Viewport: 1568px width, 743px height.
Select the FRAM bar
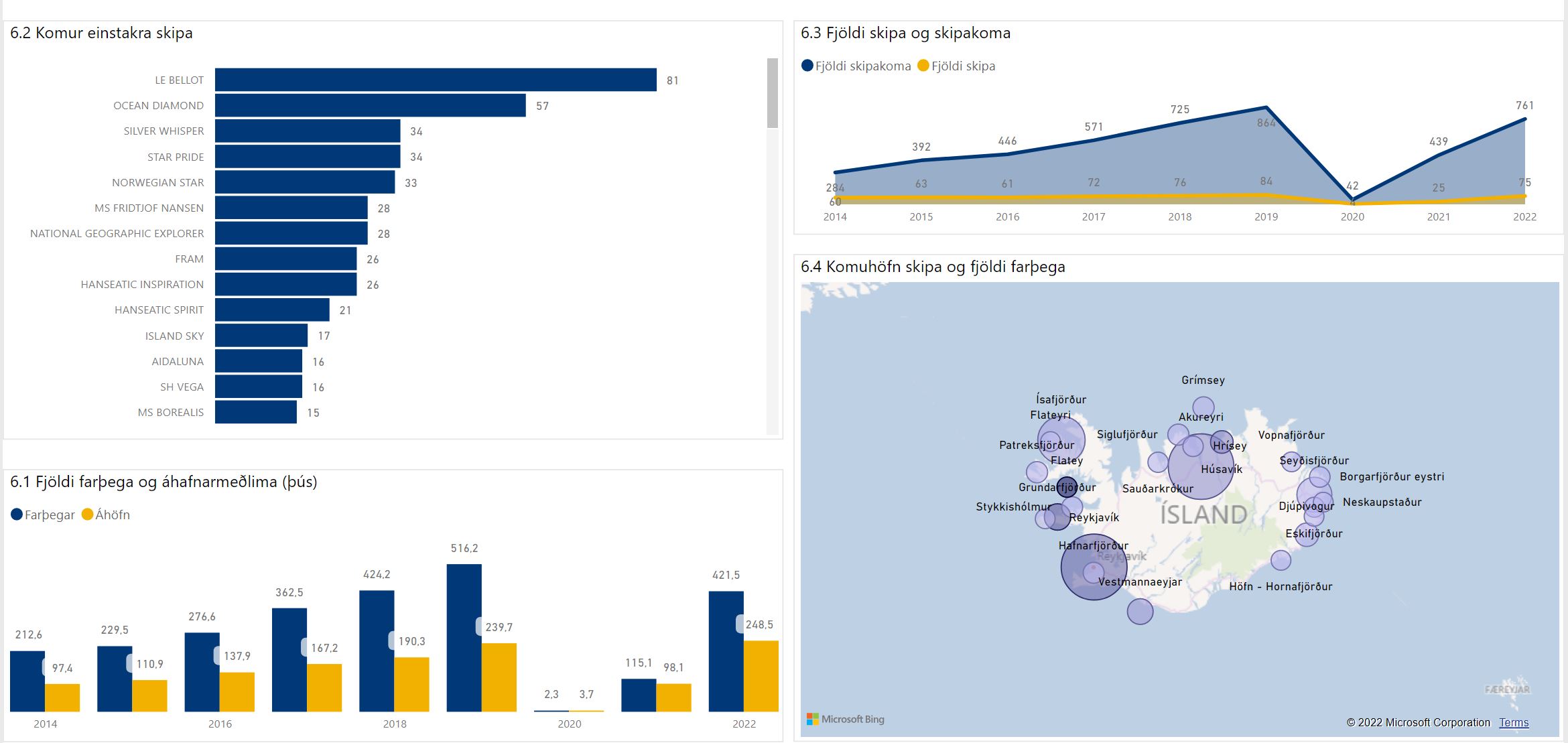pos(286,259)
